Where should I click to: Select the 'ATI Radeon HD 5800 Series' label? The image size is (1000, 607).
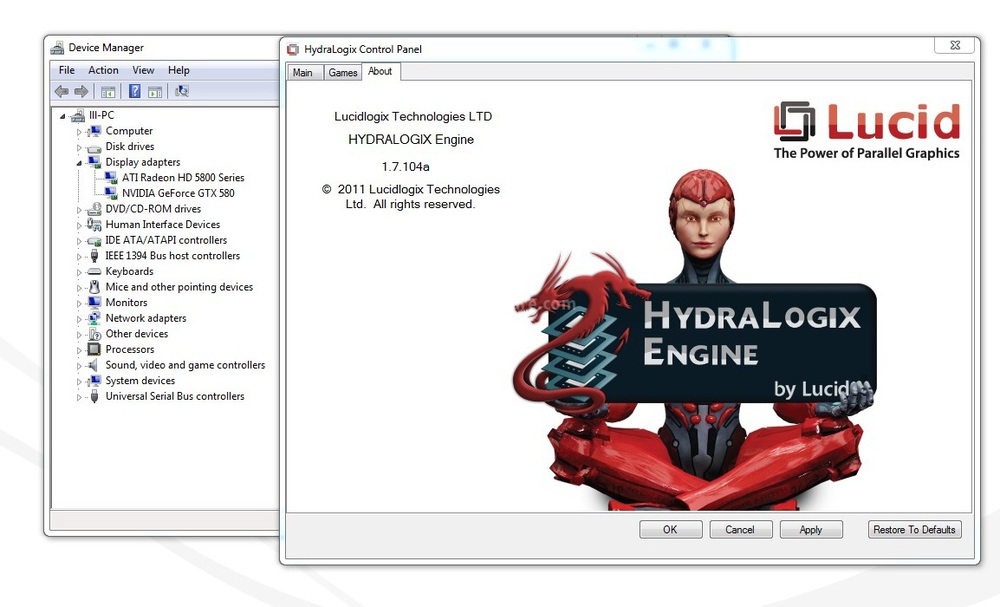[183, 177]
